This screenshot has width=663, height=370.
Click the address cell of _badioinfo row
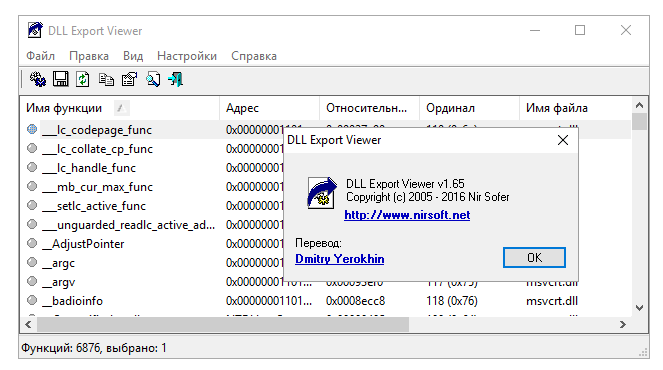tap(269, 301)
